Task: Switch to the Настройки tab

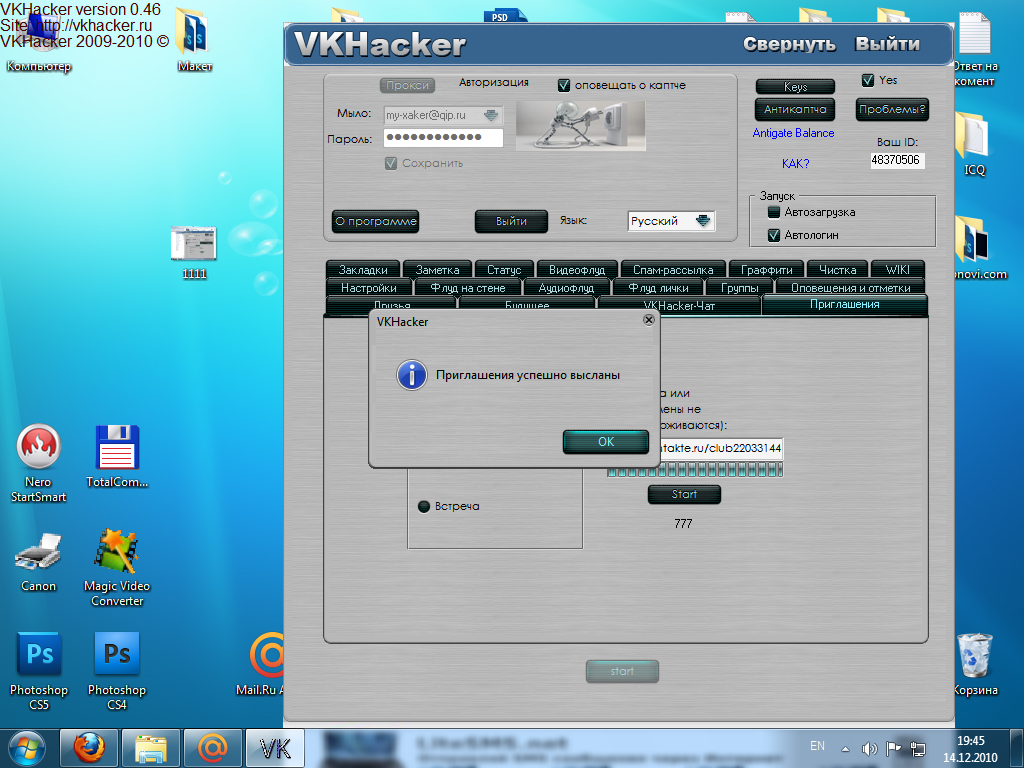Action: (369, 287)
